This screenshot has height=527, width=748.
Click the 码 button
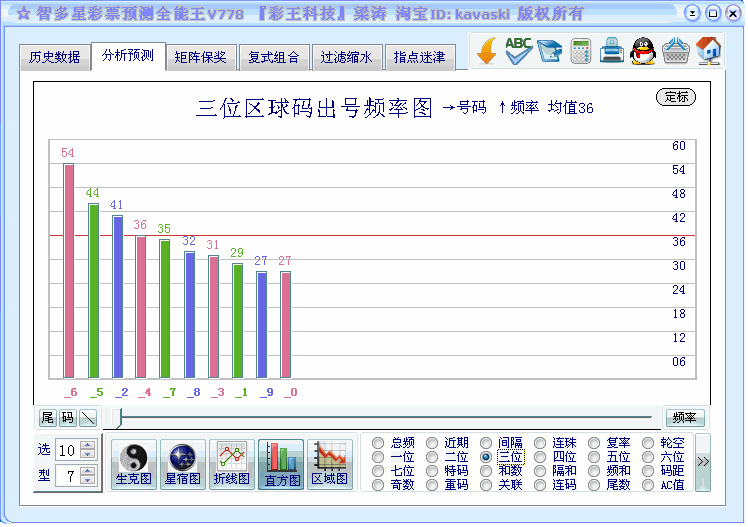coord(68,418)
